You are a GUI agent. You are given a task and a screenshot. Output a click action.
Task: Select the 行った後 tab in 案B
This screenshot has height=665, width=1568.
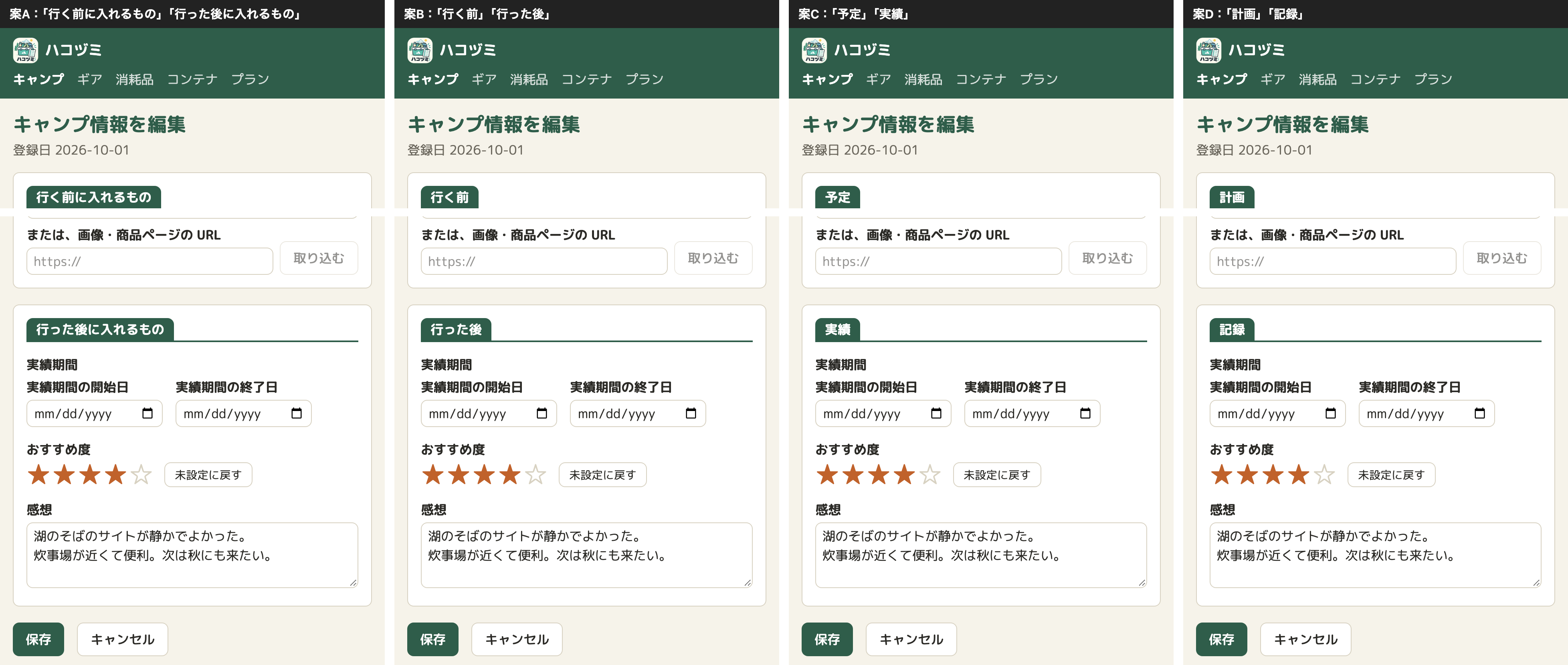456,329
